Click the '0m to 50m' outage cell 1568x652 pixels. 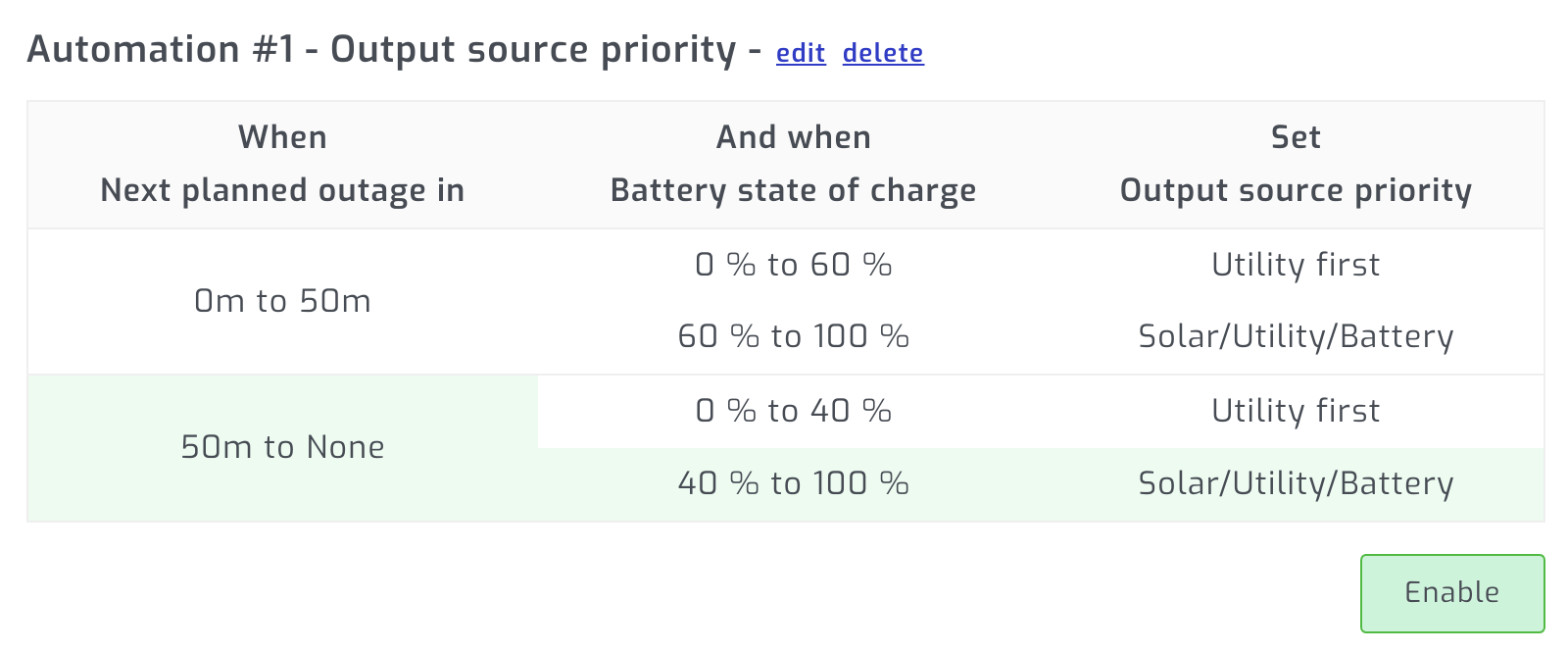pyautogui.click(x=282, y=301)
